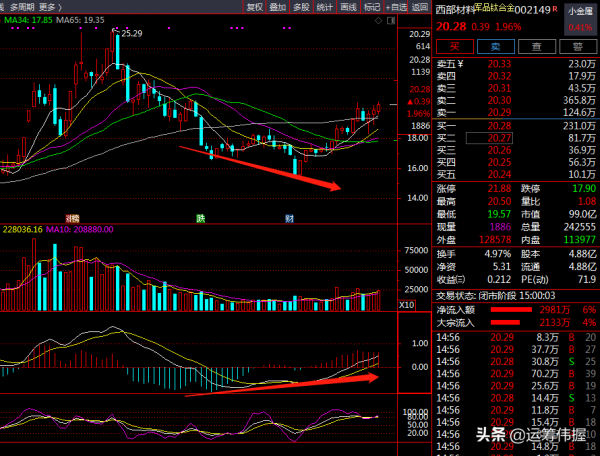Open the 小金属 sector tag
This screenshot has height=456, width=600.
578,10
